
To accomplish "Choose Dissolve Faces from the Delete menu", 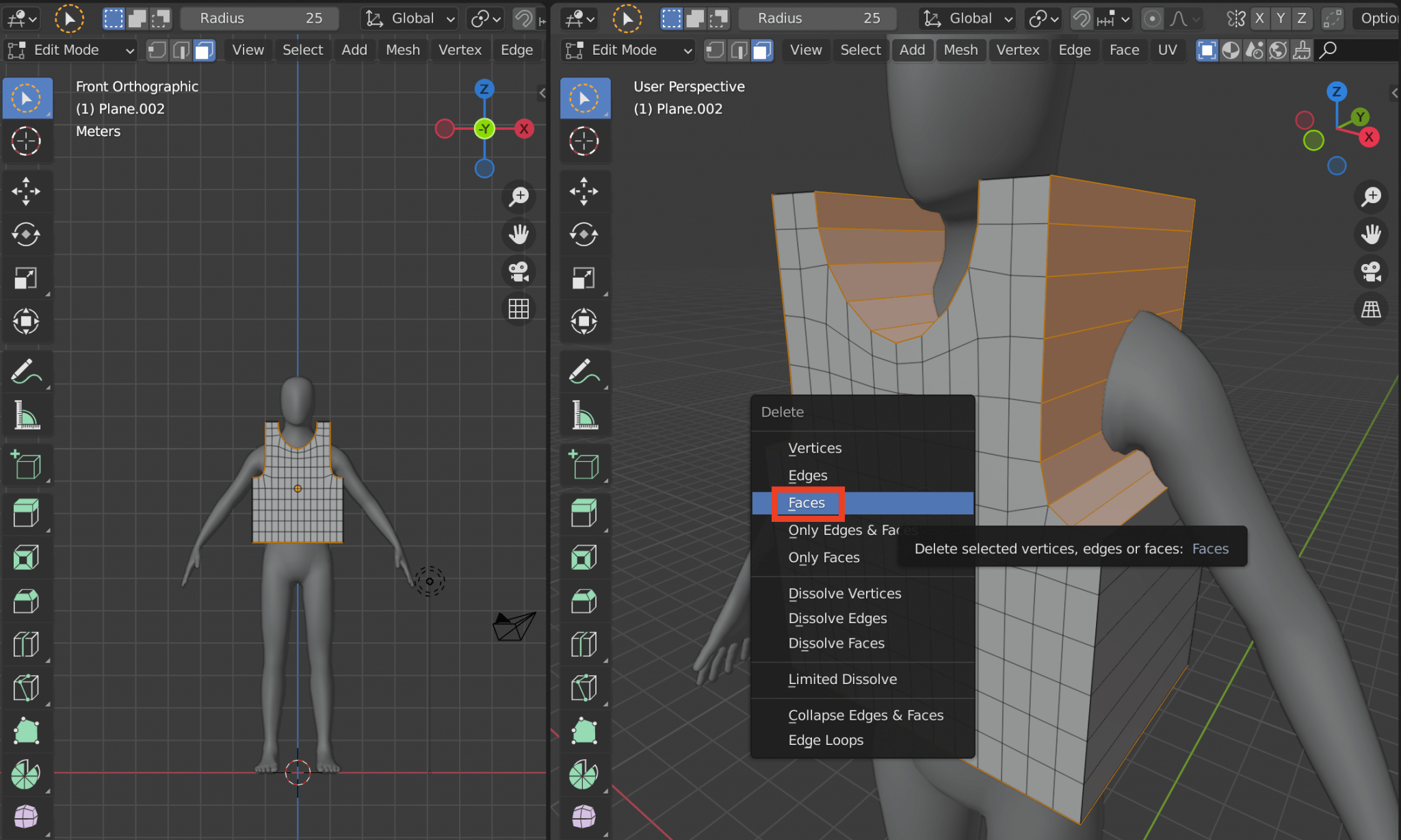I will pyautogui.click(x=836, y=643).
